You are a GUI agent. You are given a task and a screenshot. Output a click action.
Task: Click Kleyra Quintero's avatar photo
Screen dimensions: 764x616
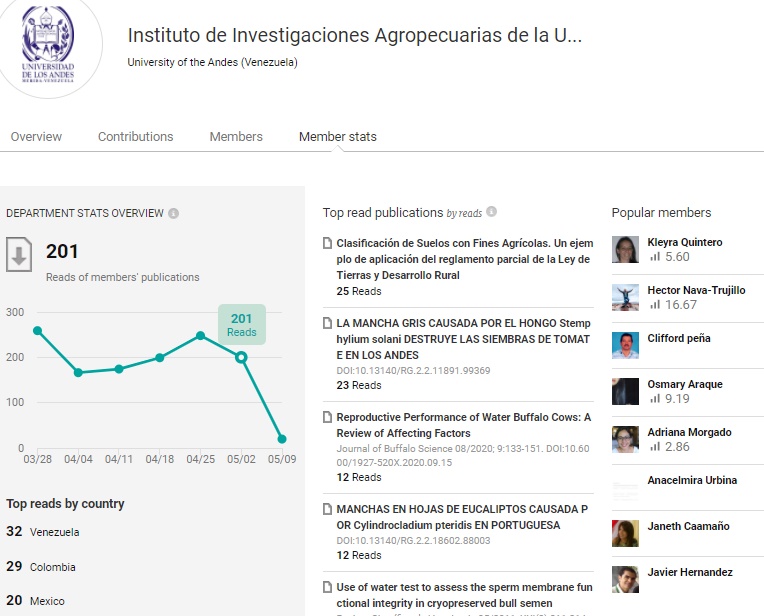click(x=625, y=250)
